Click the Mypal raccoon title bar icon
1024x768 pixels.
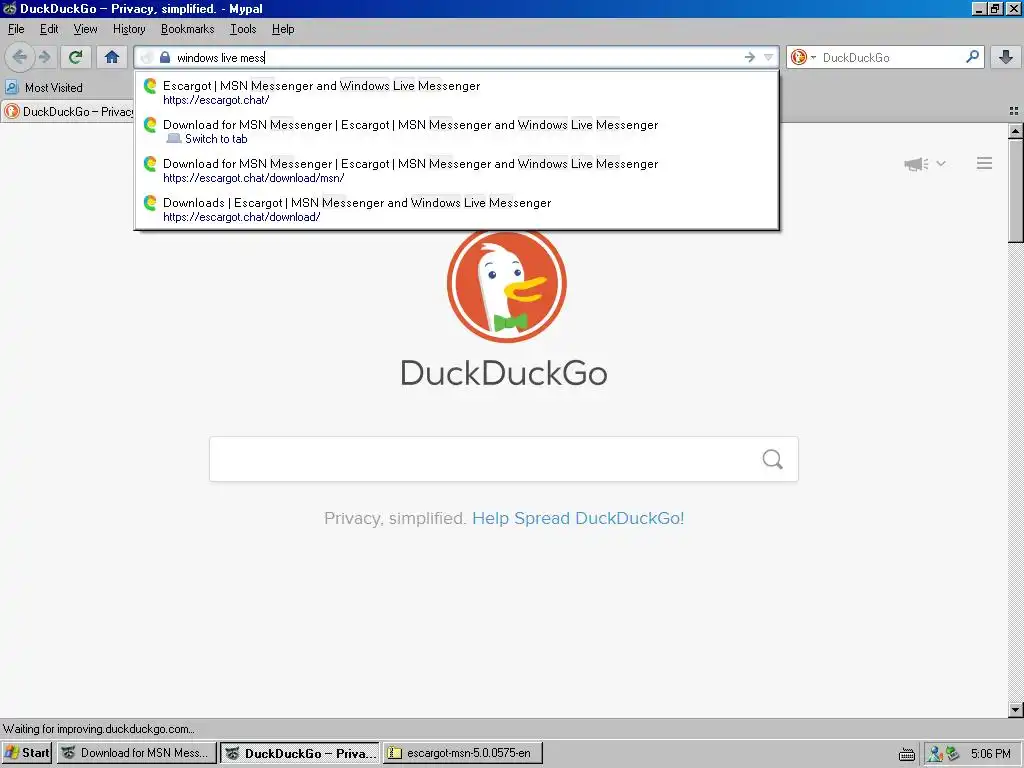click(9, 8)
